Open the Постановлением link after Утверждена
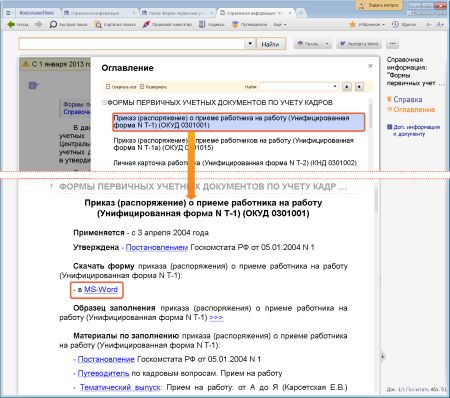 tap(157, 247)
